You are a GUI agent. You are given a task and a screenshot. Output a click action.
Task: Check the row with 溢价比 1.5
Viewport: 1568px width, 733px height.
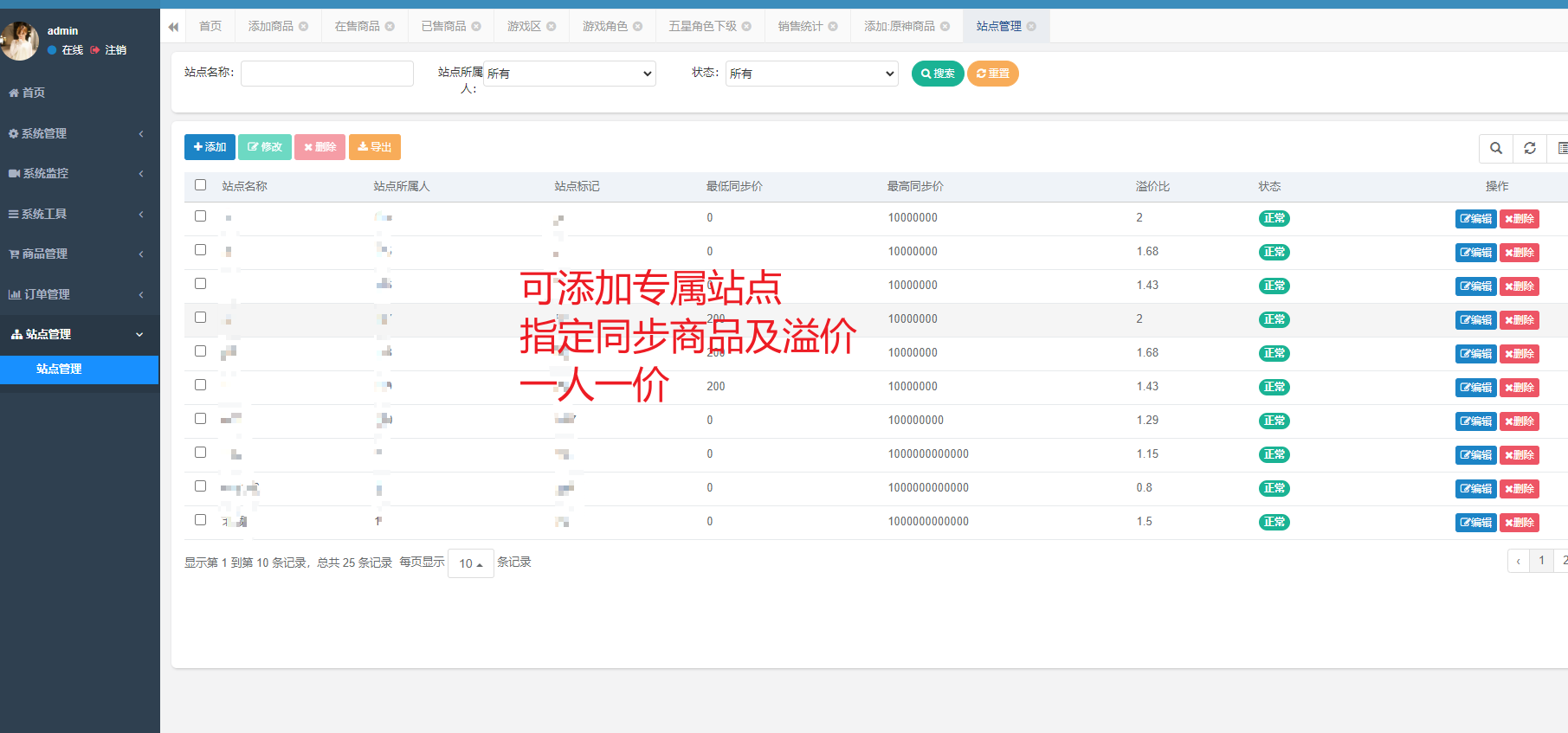pos(201,520)
